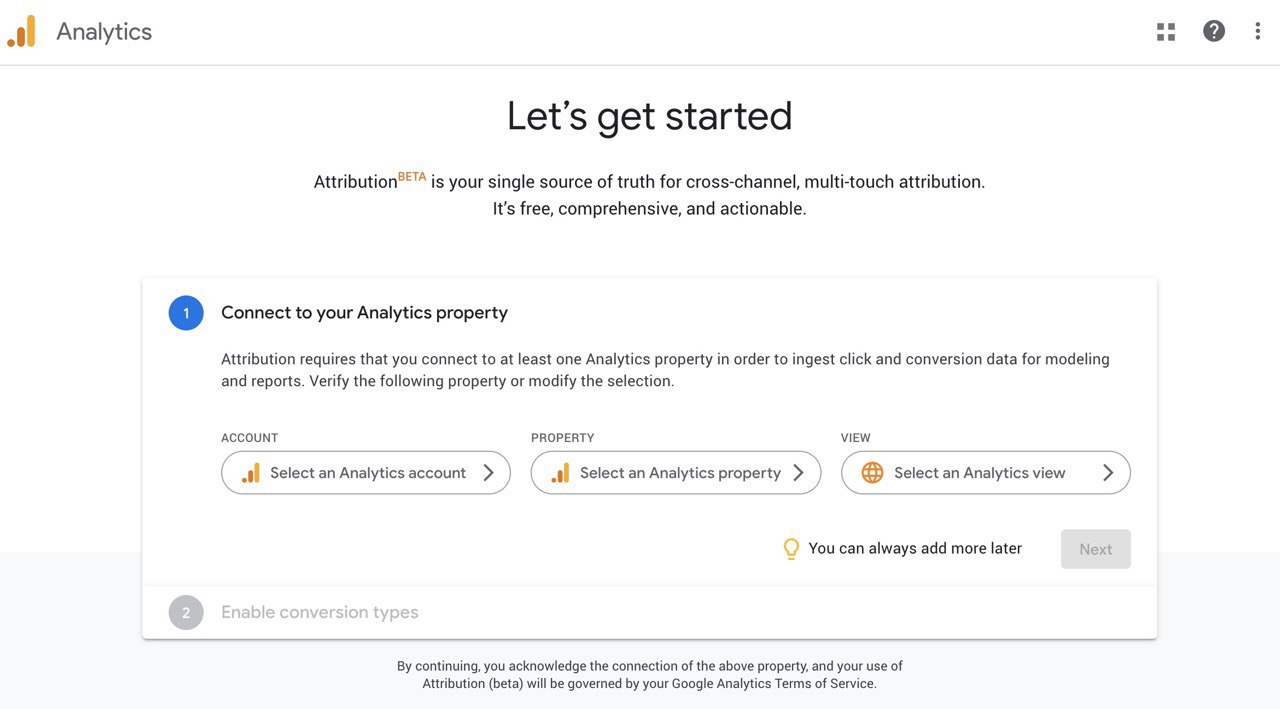Click the Analytics icon in Account selector
Viewport: 1280px width, 709px height.
pos(250,473)
